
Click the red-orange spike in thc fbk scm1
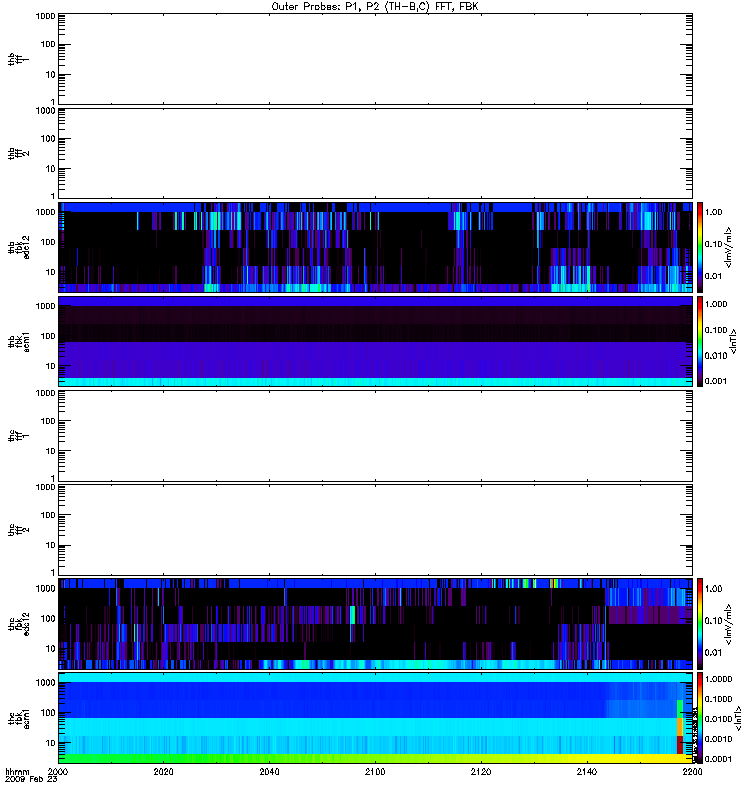click(x=680, y=736)
